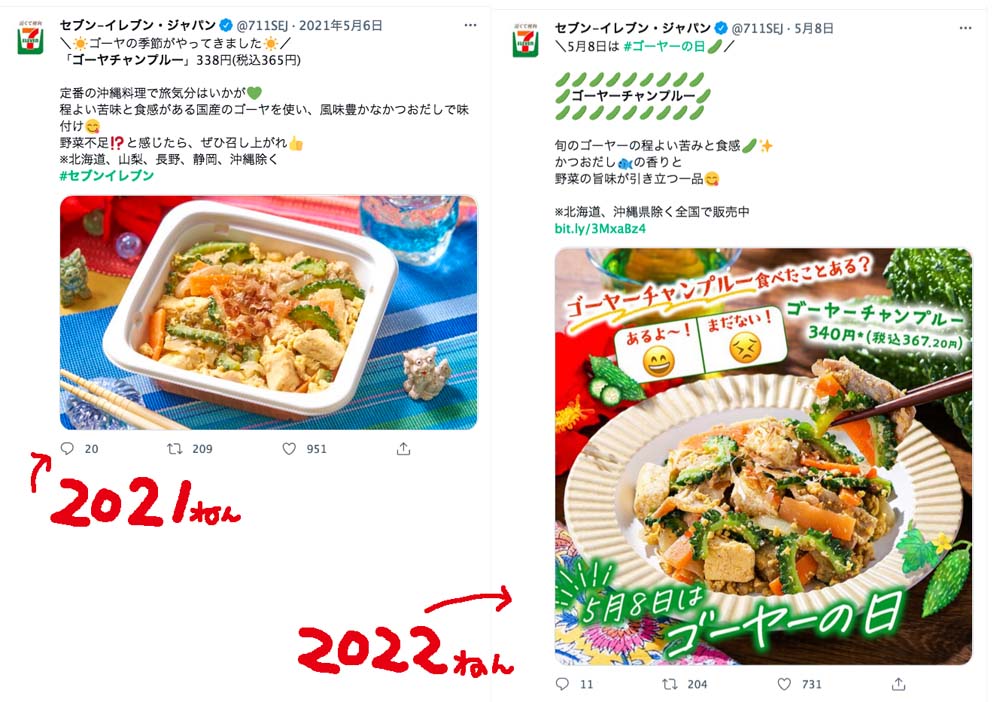Viewport: 1000px width, 702px height.
Task: Open more options on the 2021 tweet
Action: (x=470, y=25)
